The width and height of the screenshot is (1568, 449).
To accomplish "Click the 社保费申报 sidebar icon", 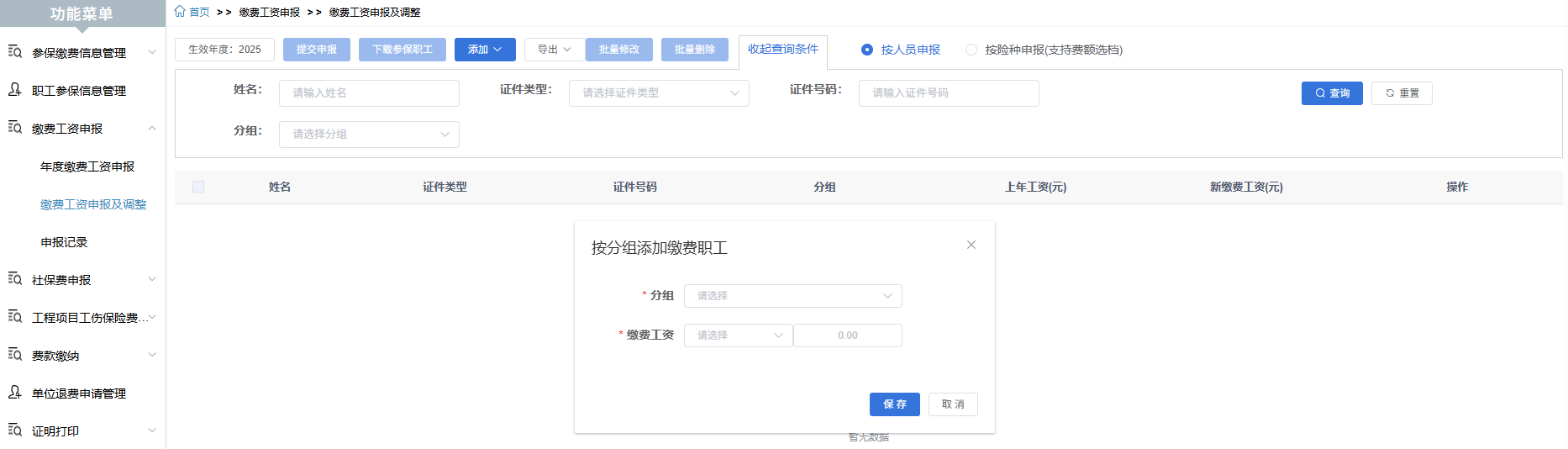I will tap(15, 279).
